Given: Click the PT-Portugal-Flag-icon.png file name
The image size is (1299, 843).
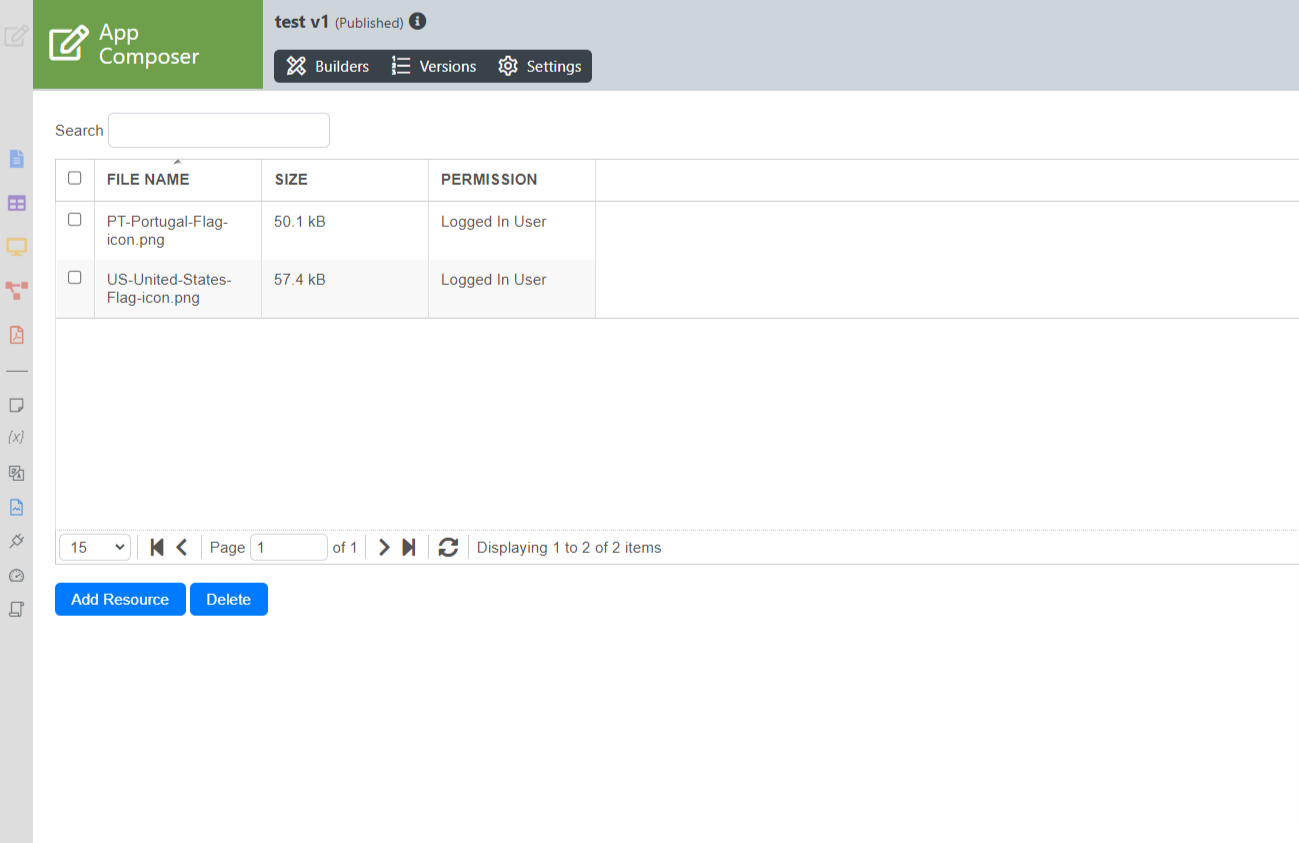Looking at the screenshot, I should point(168,231).
